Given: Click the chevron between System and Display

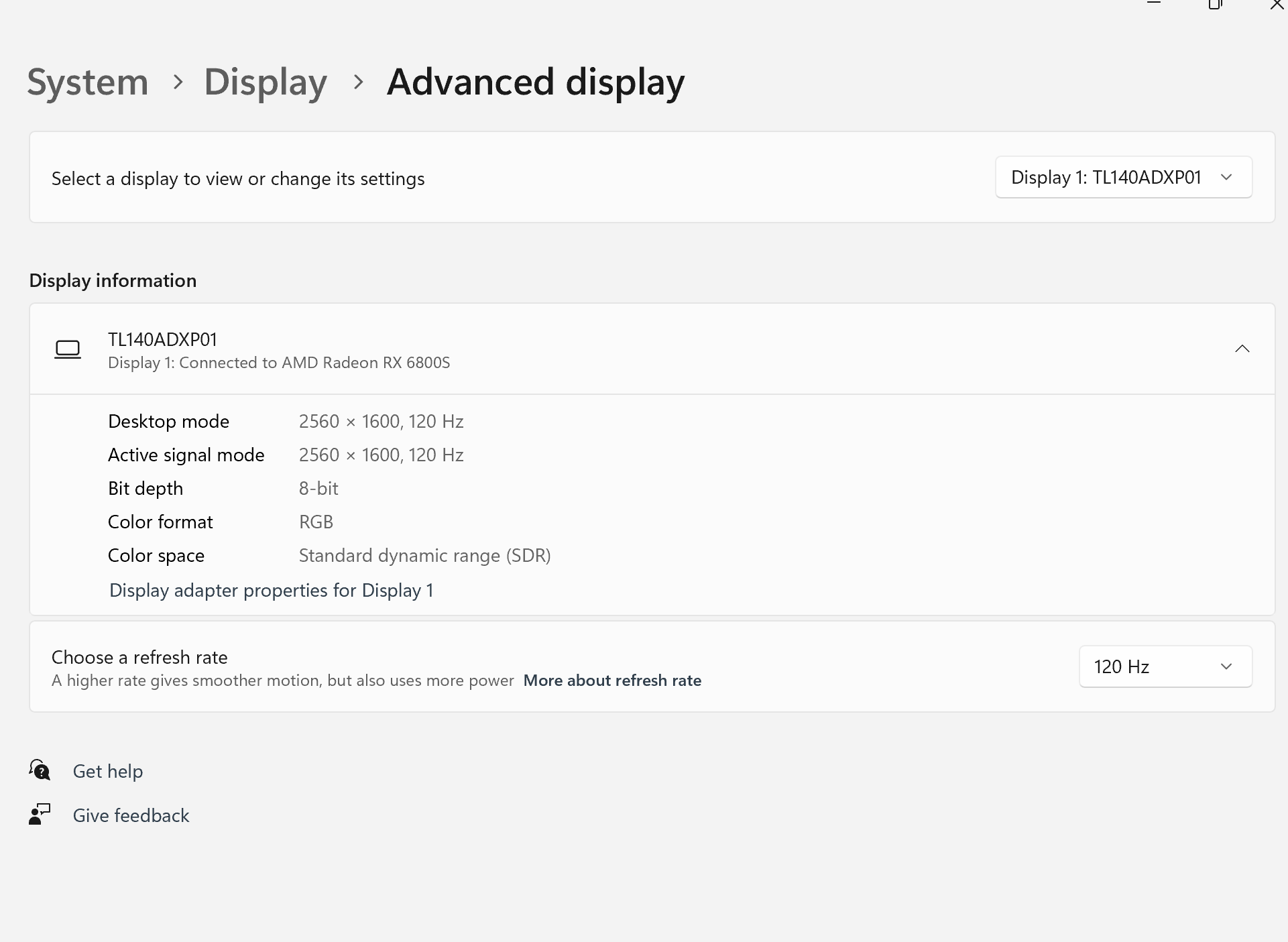Looking at the screenshot, I should [178, 82].
